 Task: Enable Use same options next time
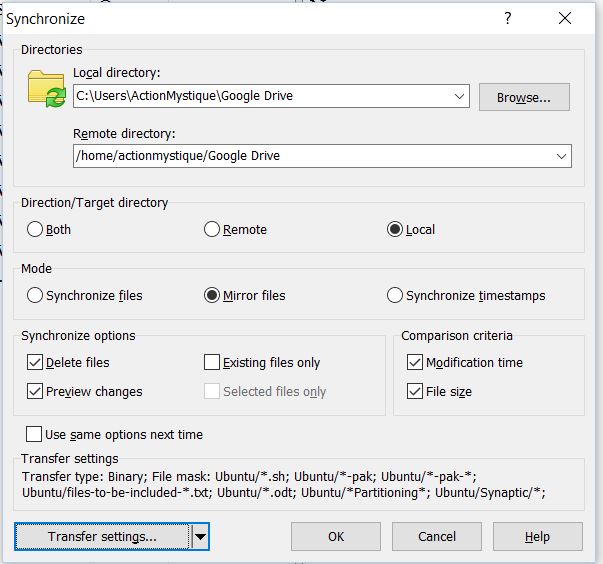[x=36, y=434]
